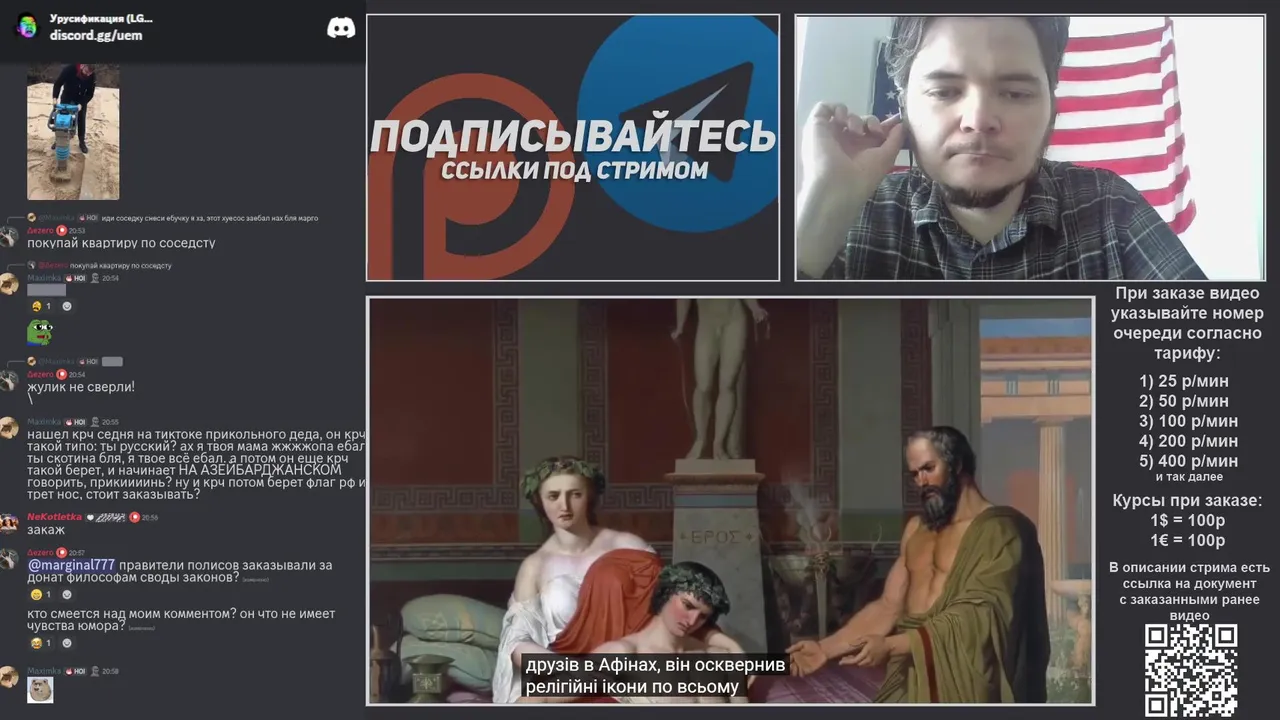
Task: Reveal the spoiler message from Maximka
Action: [46, 290]
